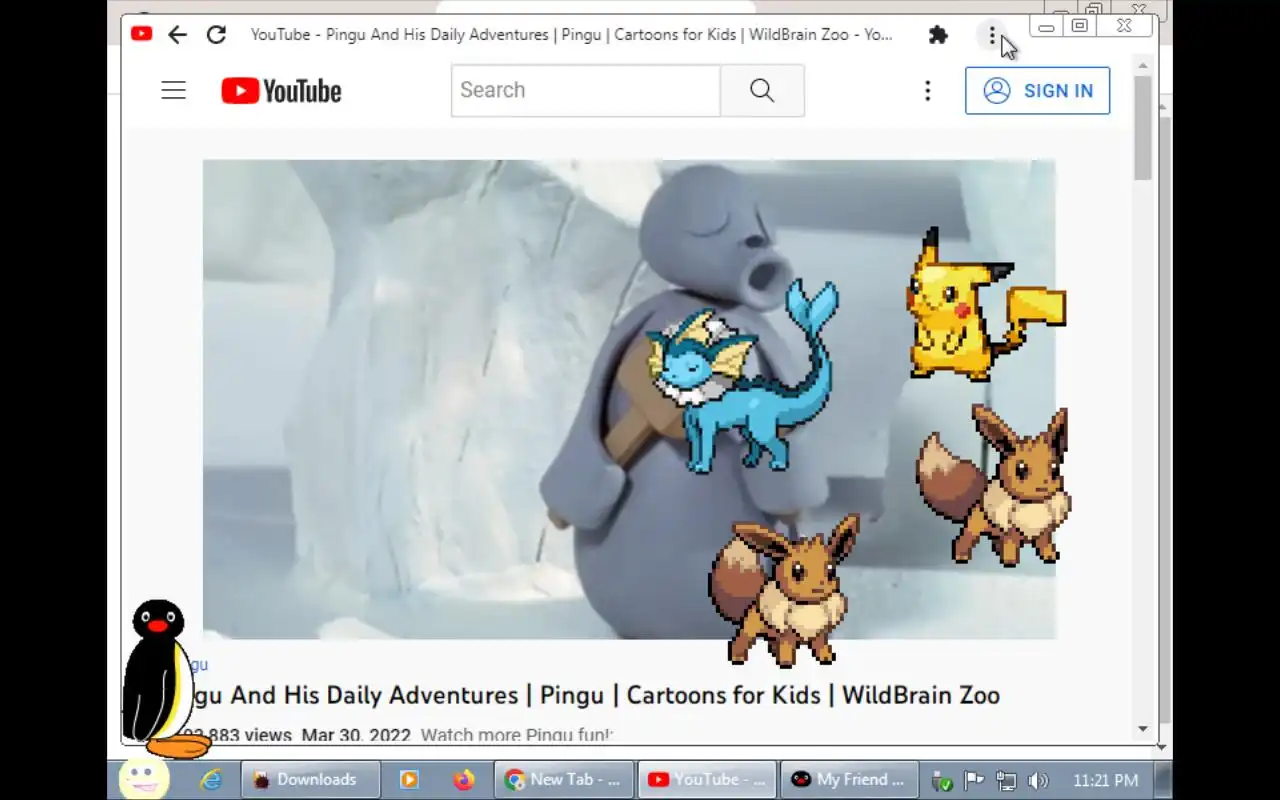The height and width of the screenshot is (800, 1280).
Task: Reload the page with the refresh icon
Action: pos(216,35)
